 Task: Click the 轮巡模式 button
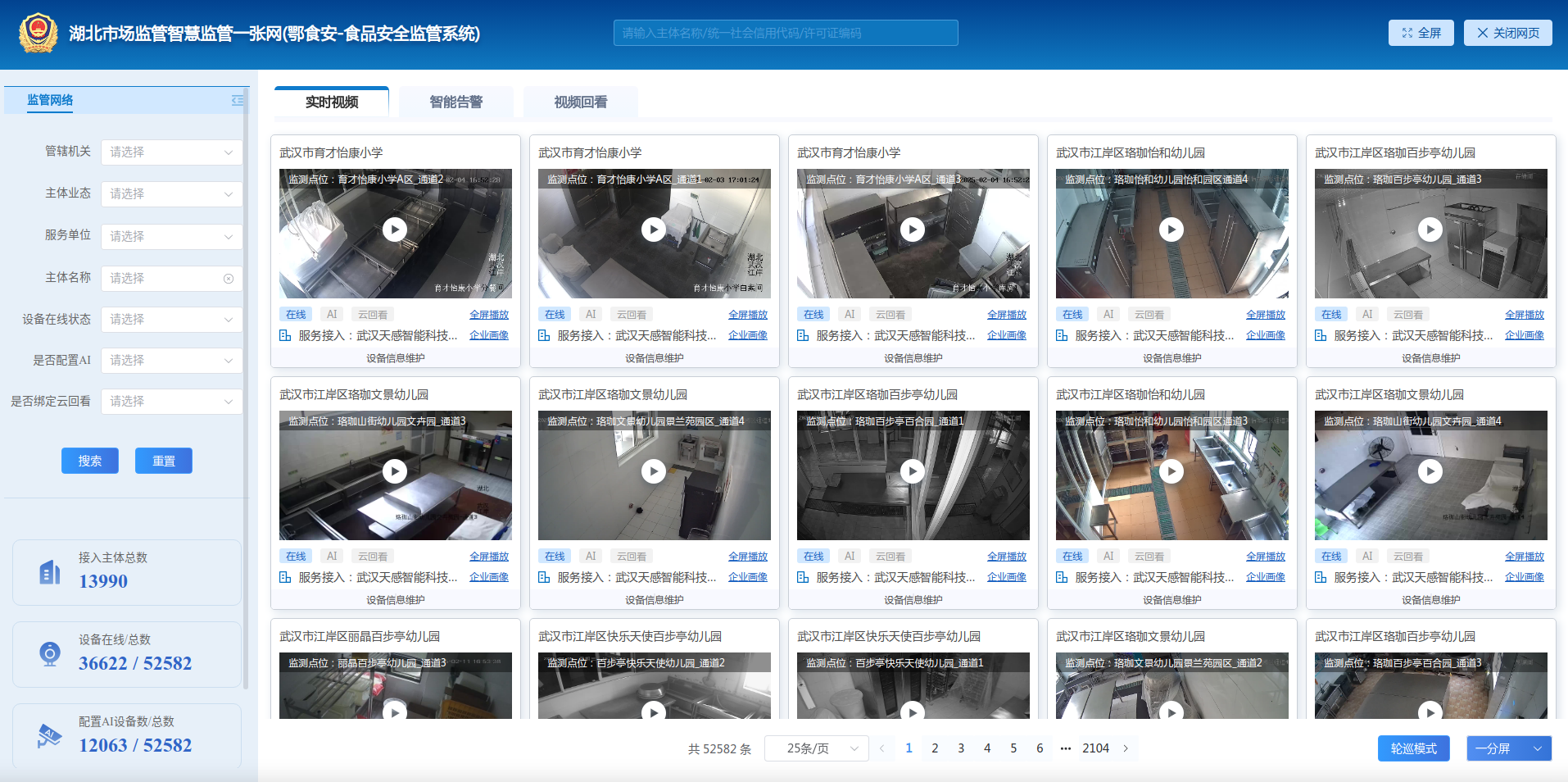(1414, 748)
